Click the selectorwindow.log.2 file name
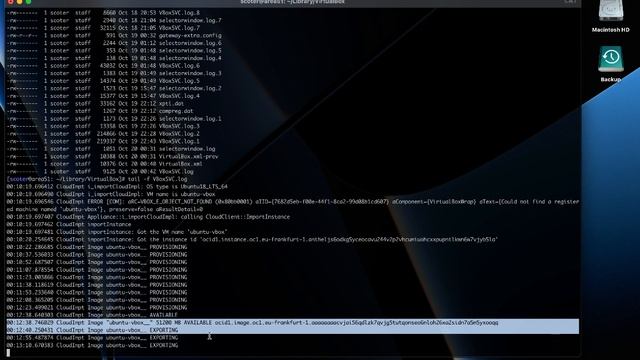 (190, 88)
